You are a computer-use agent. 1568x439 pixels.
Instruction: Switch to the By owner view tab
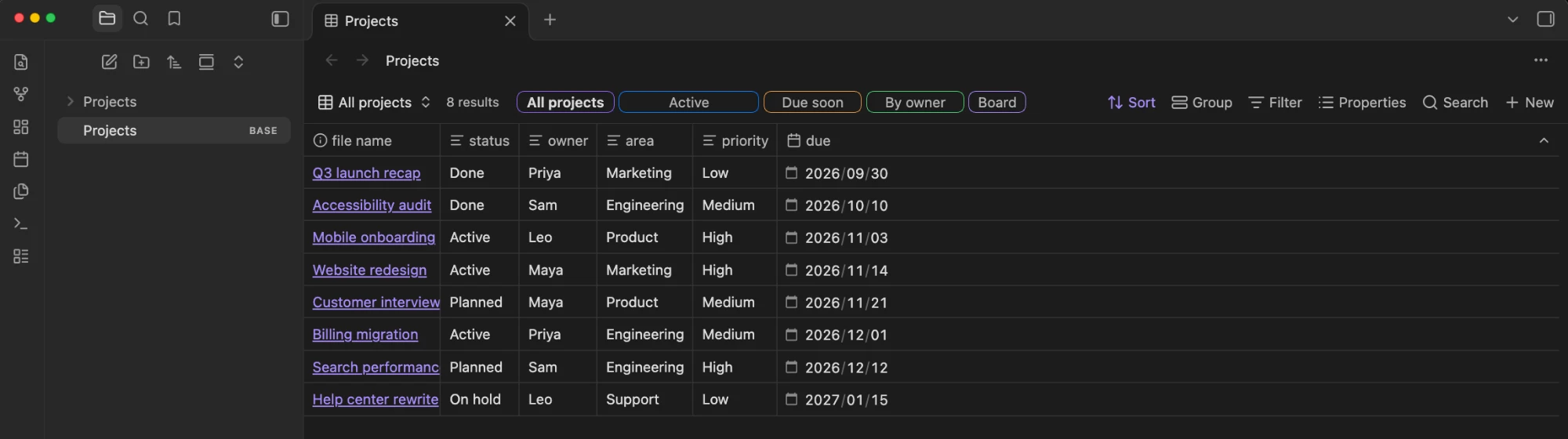[x=915, y=103]
